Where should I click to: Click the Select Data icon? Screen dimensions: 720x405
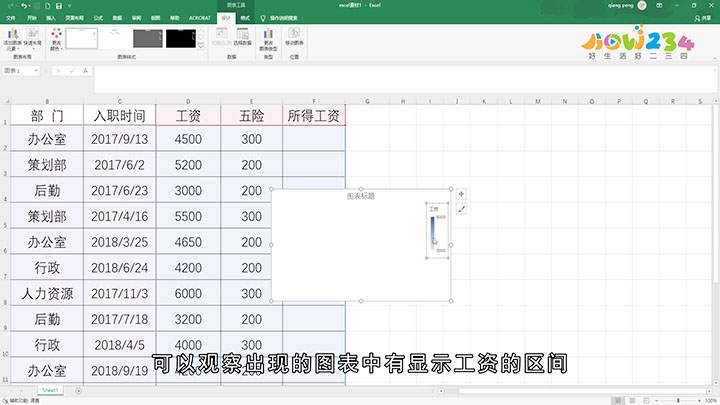point(242,37)
